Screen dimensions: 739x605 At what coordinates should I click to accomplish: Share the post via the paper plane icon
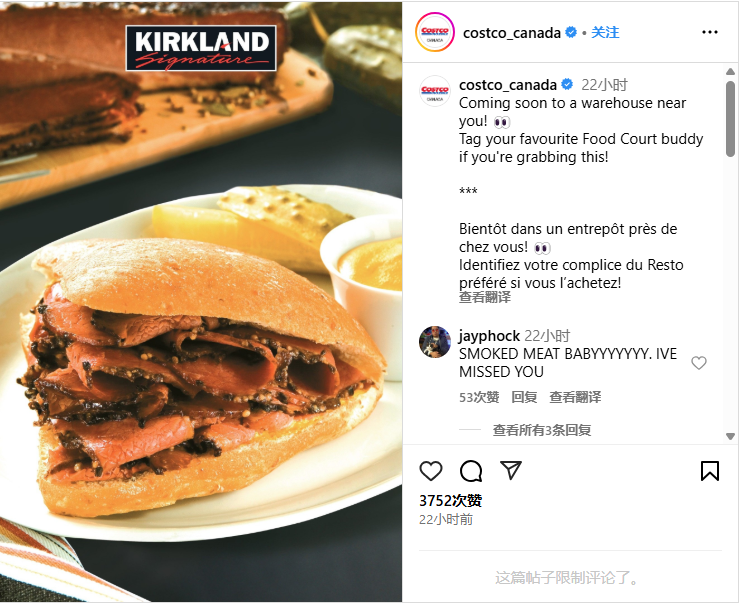pos(511,470)
